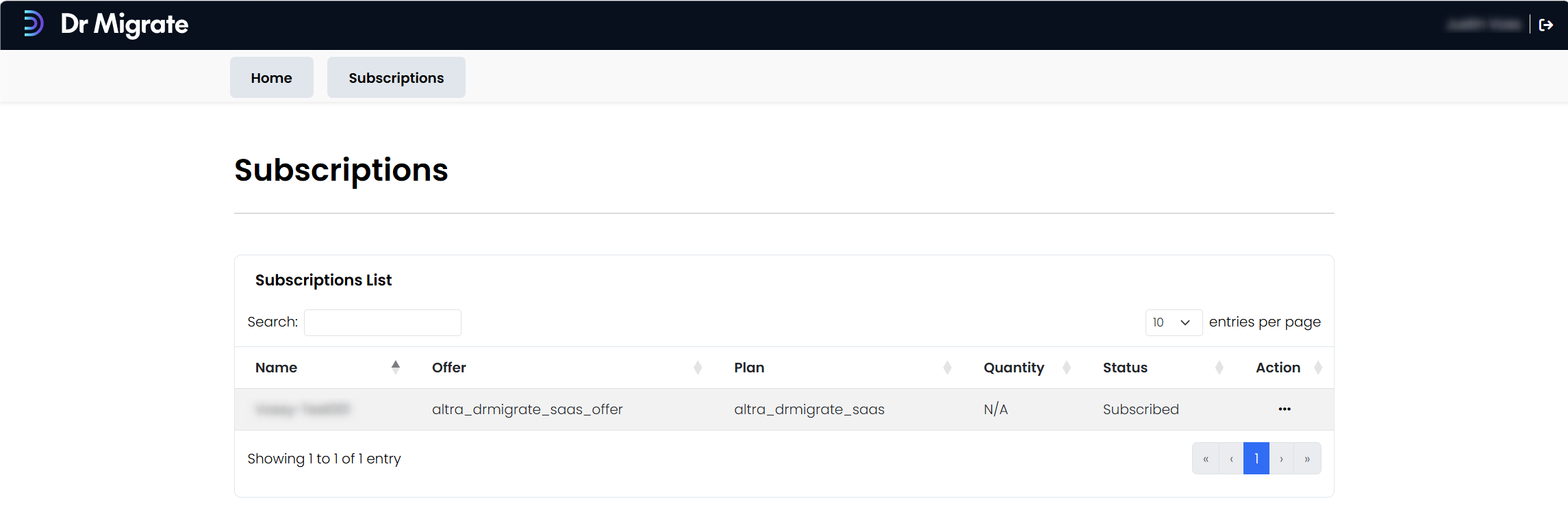Open the Home tab
This screenshot has width=1568, height=512.
click(x=271, y=78)
